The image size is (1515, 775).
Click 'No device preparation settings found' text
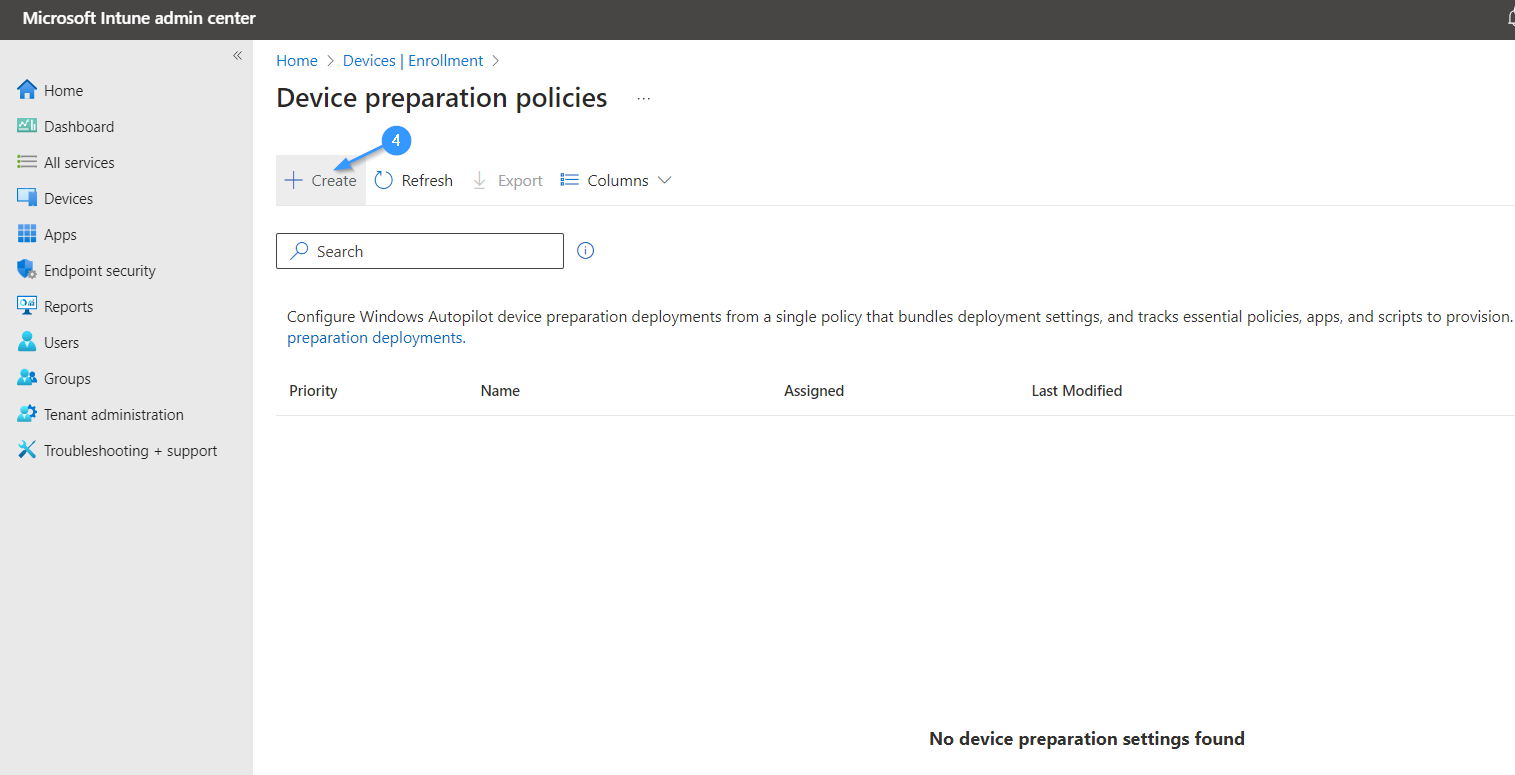(1087, 738)
